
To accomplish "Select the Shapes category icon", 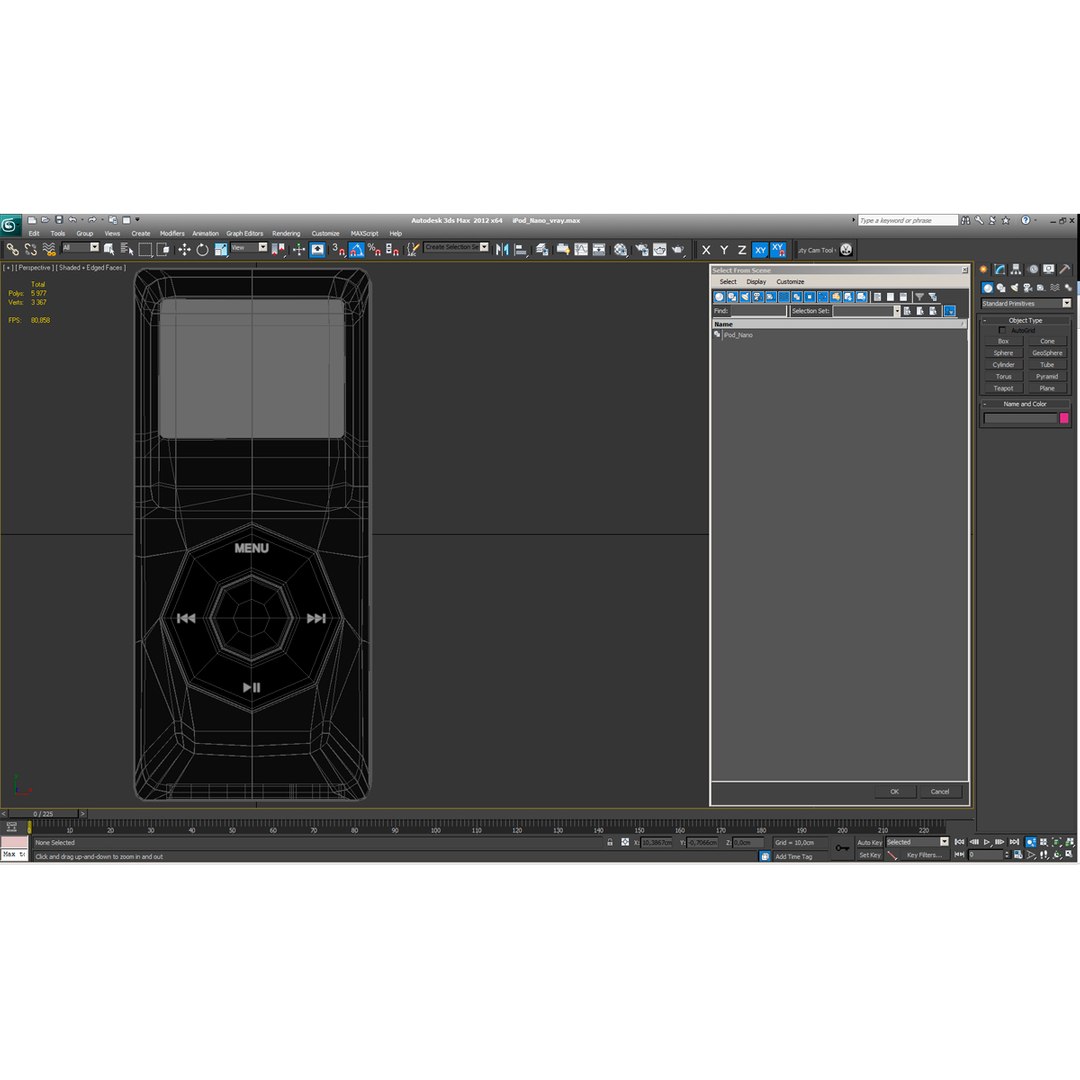I will (1001, 288).
